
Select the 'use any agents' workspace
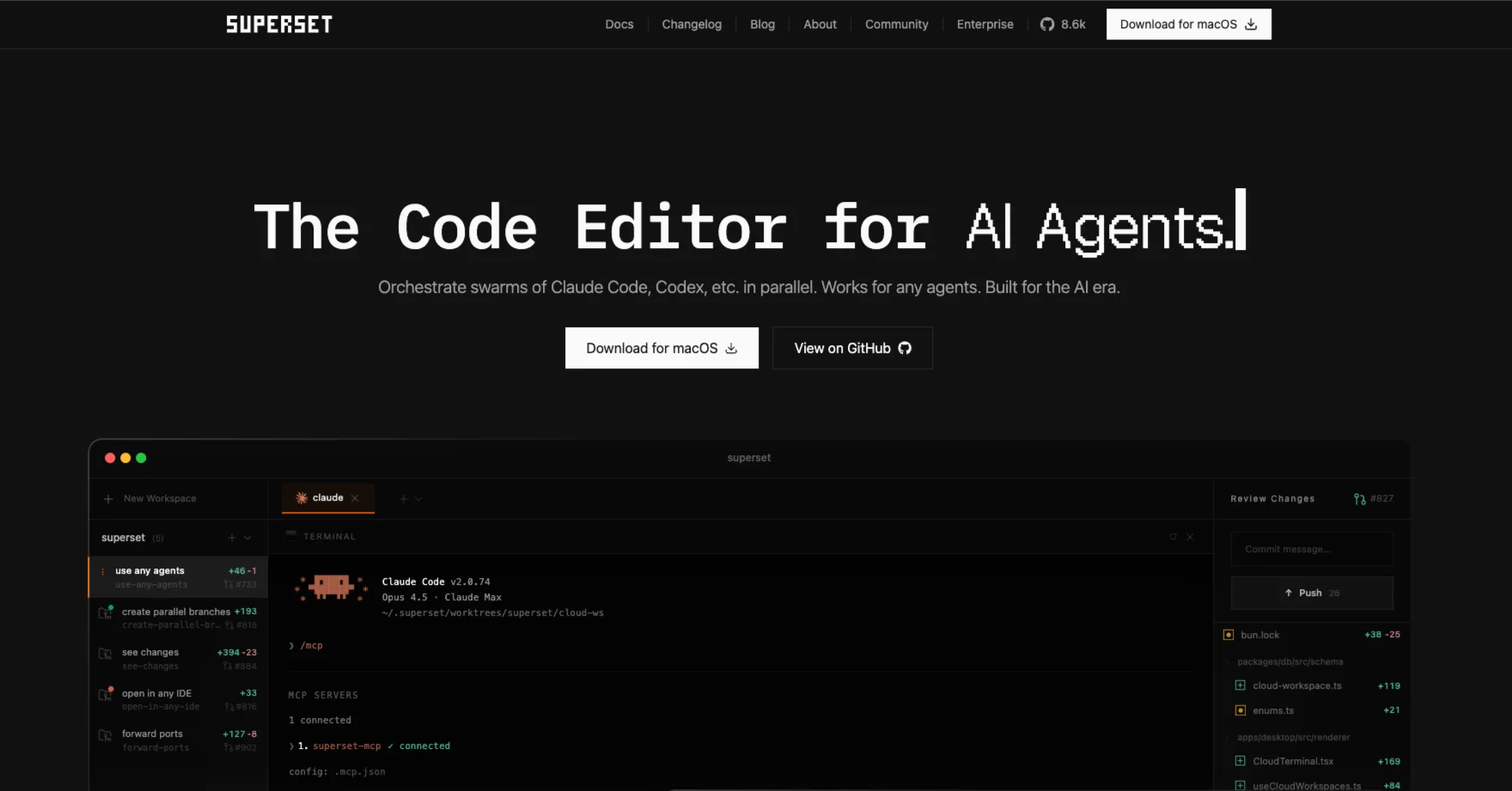(x=178, y=577)
